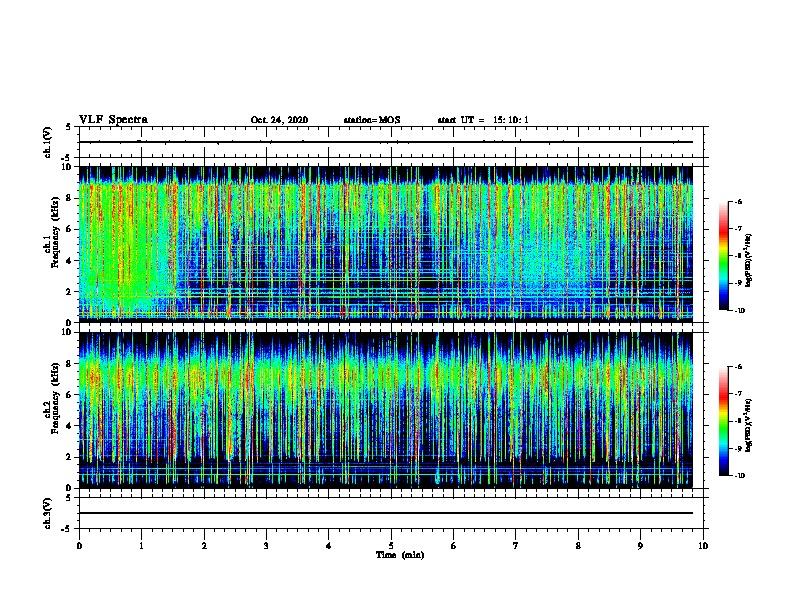
Task: Click the "10" kHz tick on ch.1 frequency axis
Action: click(x=67, y=167)
